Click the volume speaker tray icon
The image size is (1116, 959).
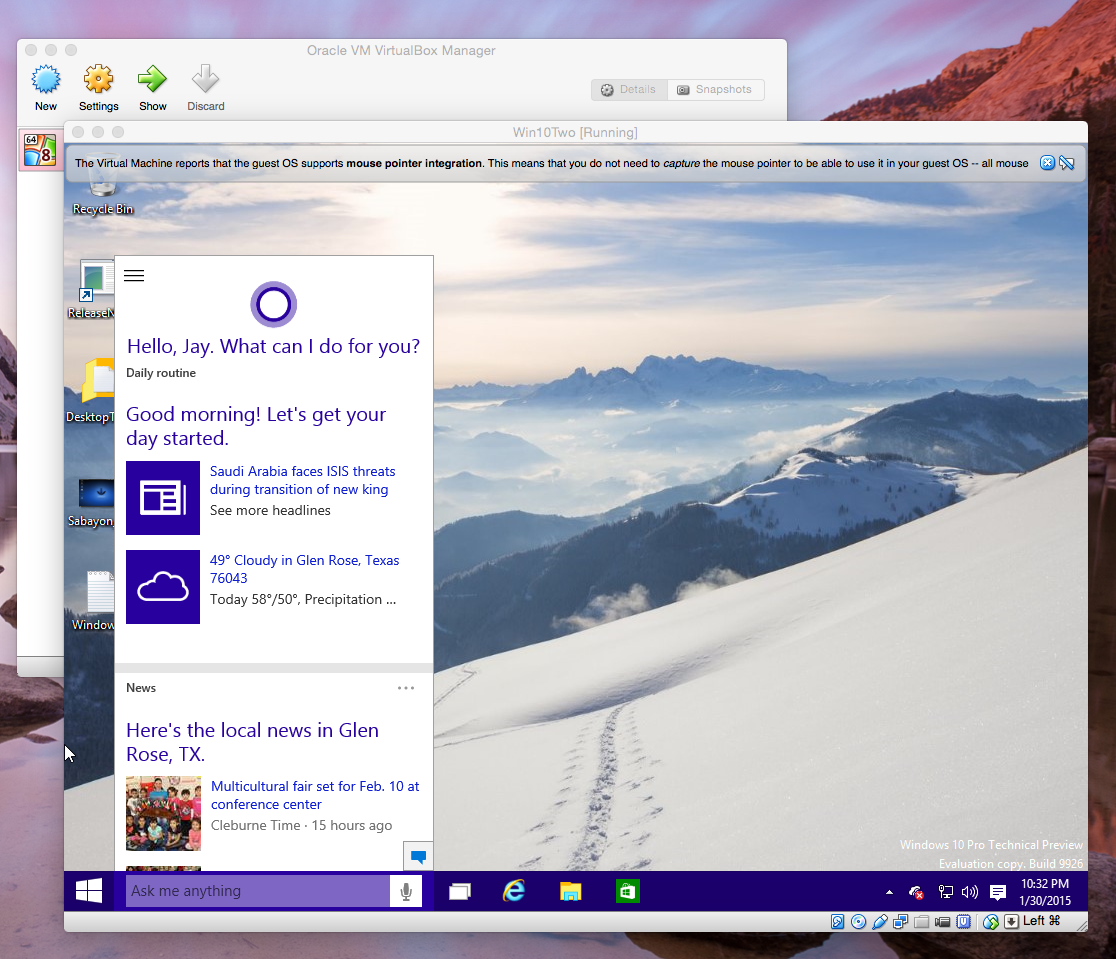coord(969,892)
